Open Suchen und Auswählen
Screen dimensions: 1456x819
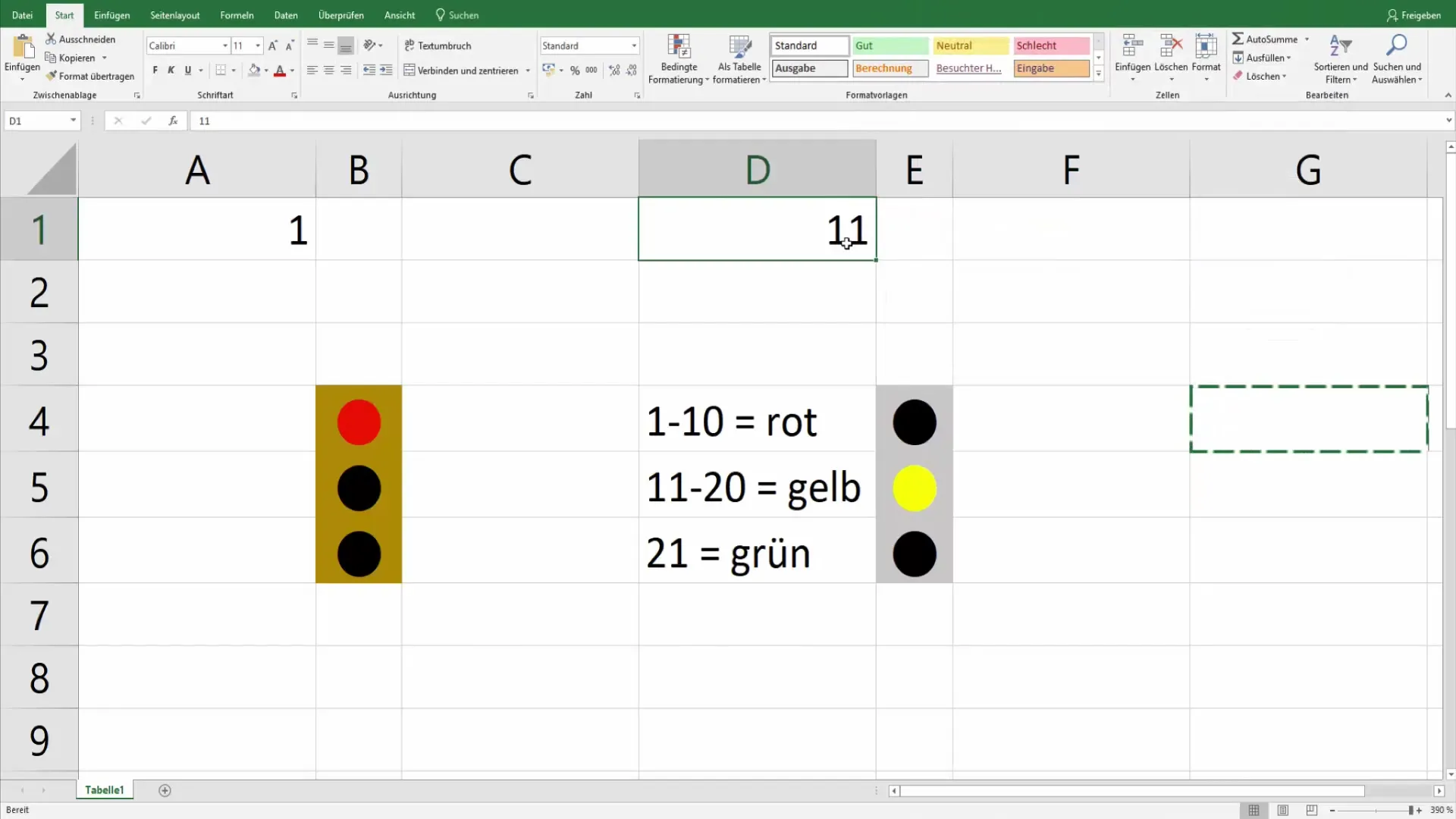pyautogui.click(x=1397, y=59)
